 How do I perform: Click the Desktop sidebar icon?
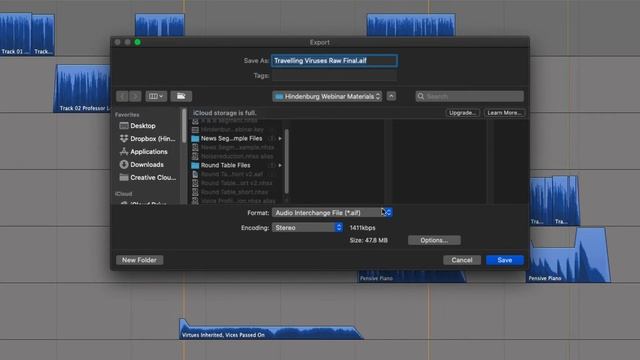pyautogui.click(x=124, y=126)
